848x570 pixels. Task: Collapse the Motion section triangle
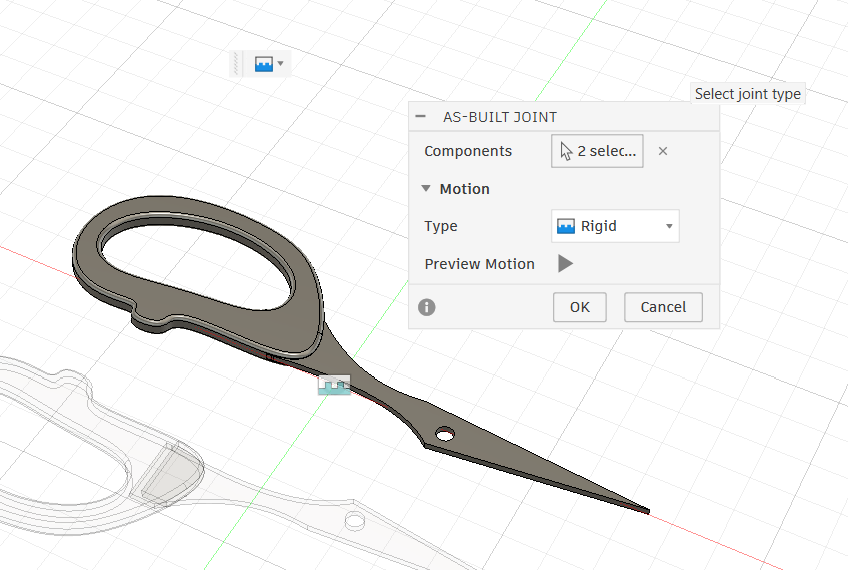(426, 189)
